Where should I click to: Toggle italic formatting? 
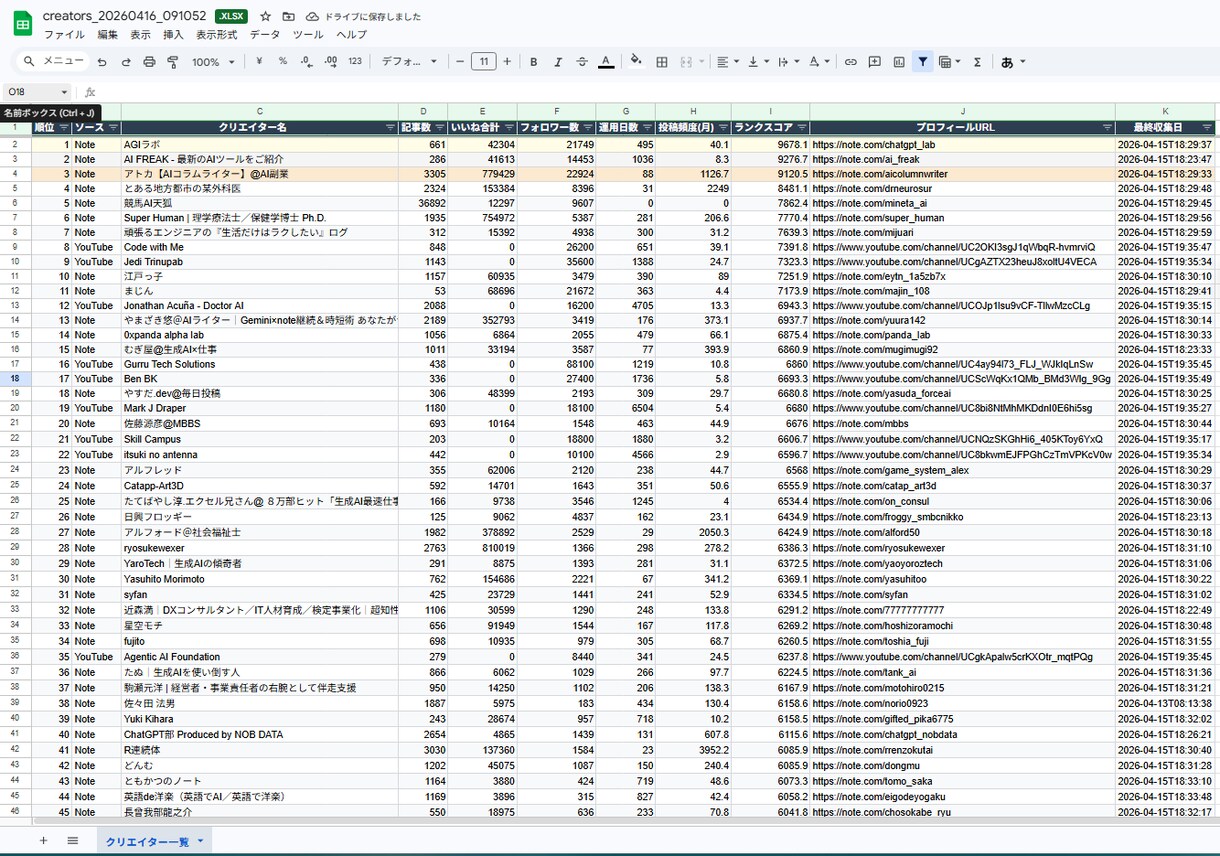click(558, 62)
